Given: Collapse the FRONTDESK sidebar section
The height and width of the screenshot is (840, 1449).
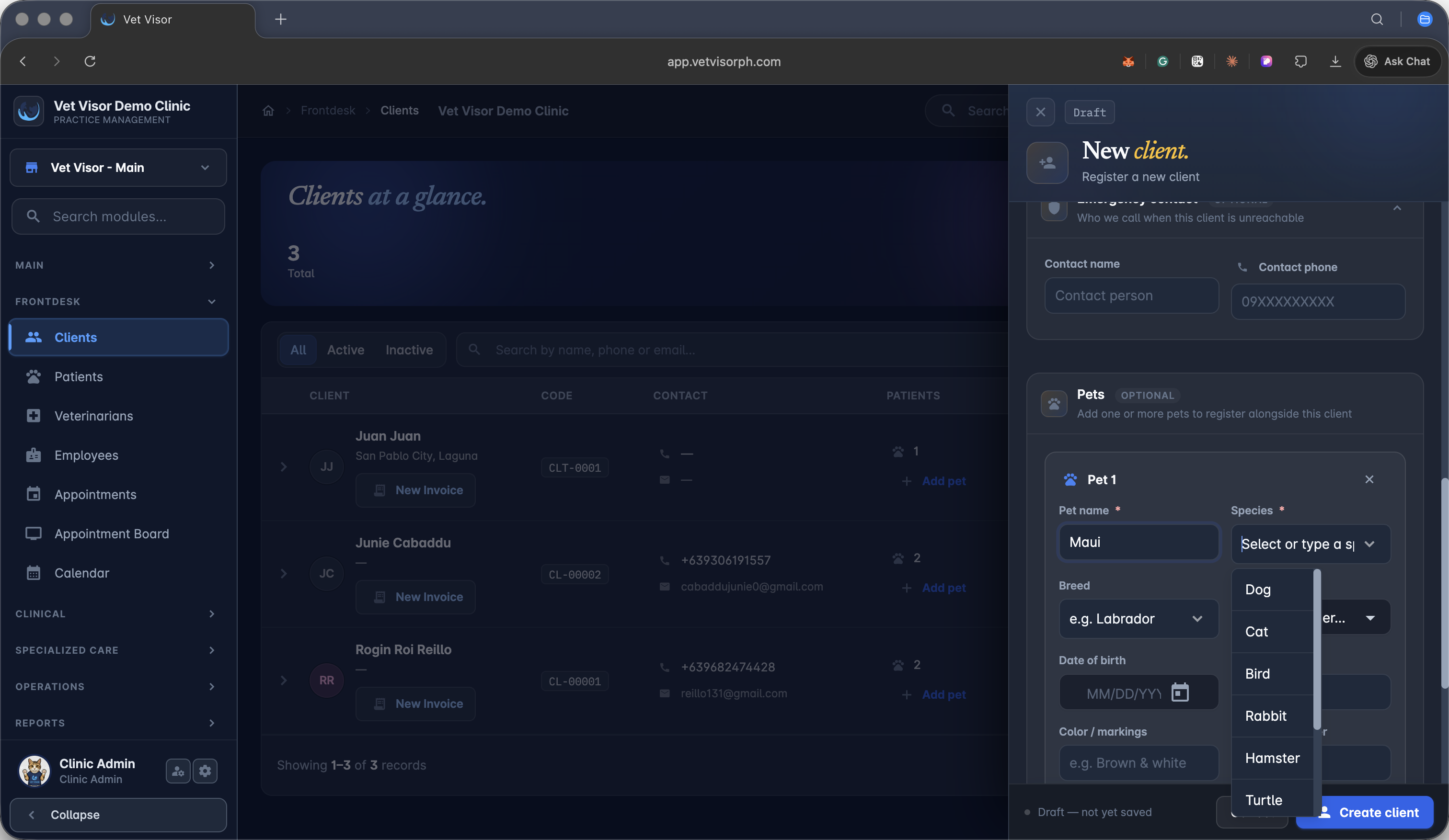Looking at the screenshot, I should pos(116,302).
